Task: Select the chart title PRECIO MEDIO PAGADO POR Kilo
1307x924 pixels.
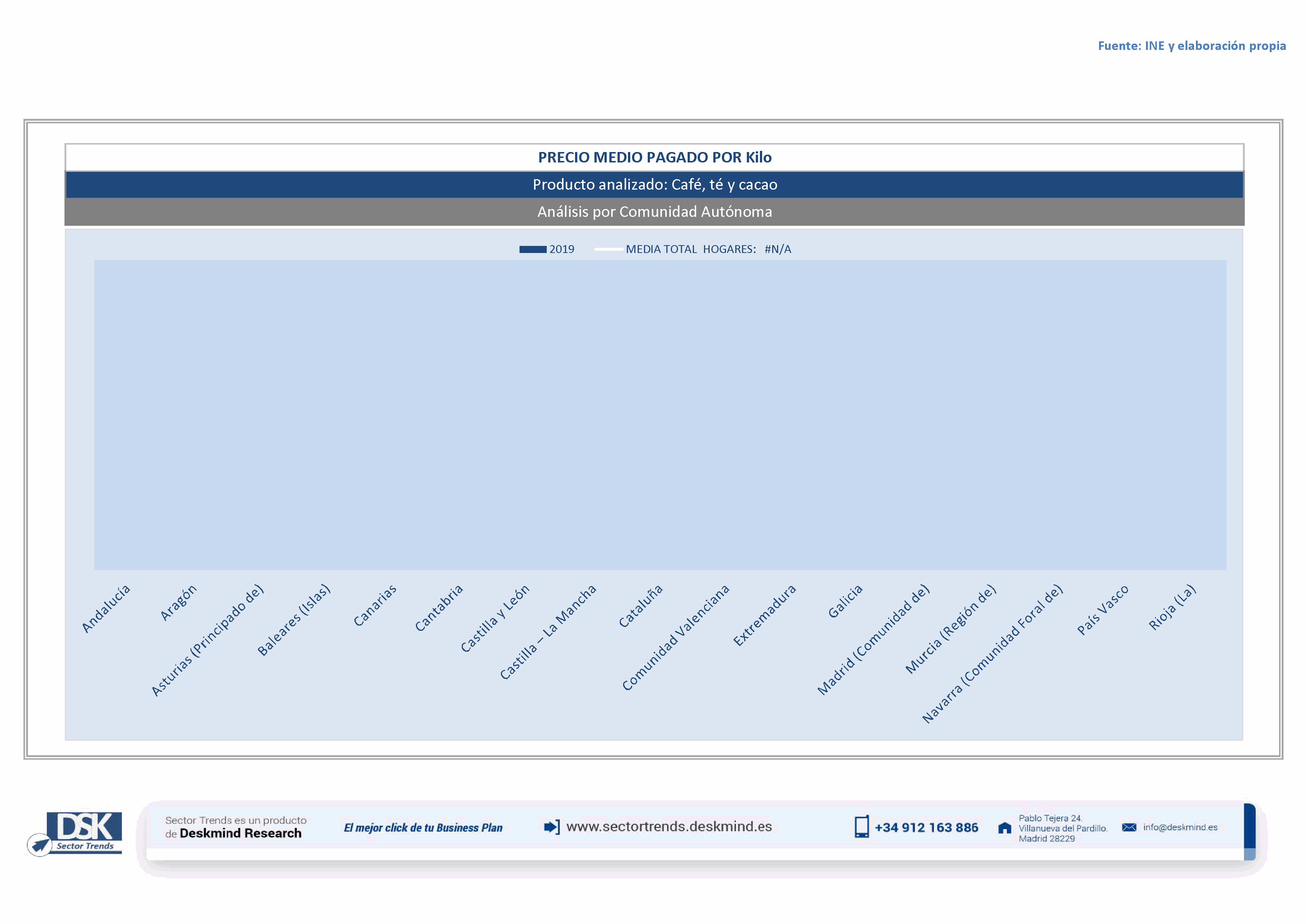Action: pos(654,158)
